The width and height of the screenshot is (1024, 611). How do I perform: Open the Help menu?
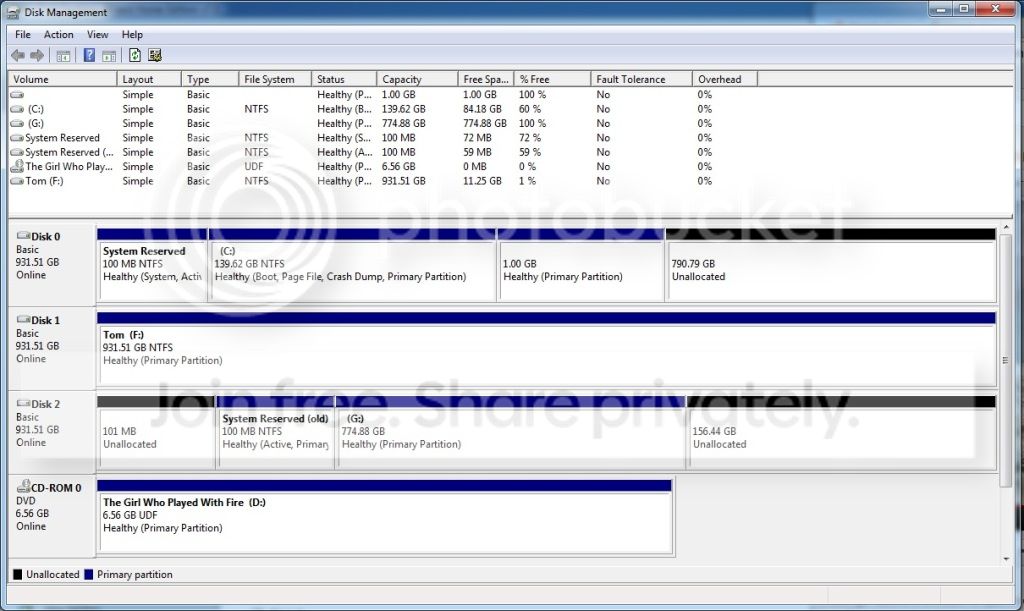click(x=132, y=35)
